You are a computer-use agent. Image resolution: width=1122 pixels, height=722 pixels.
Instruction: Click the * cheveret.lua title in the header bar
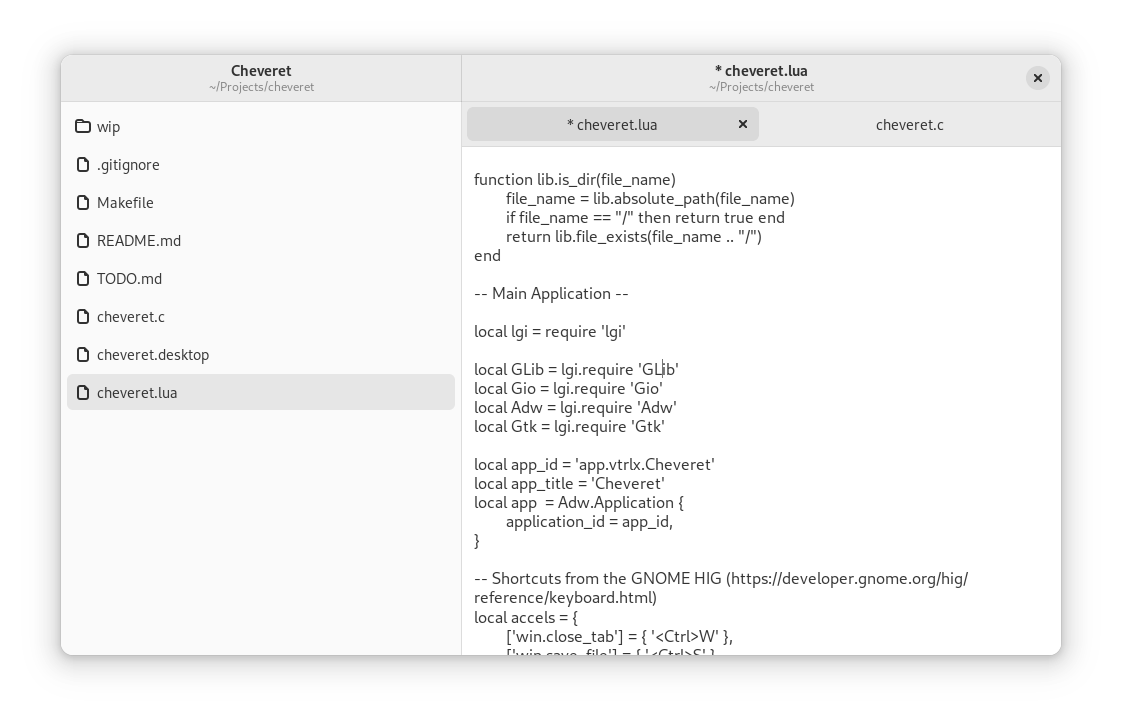[761, 71]
